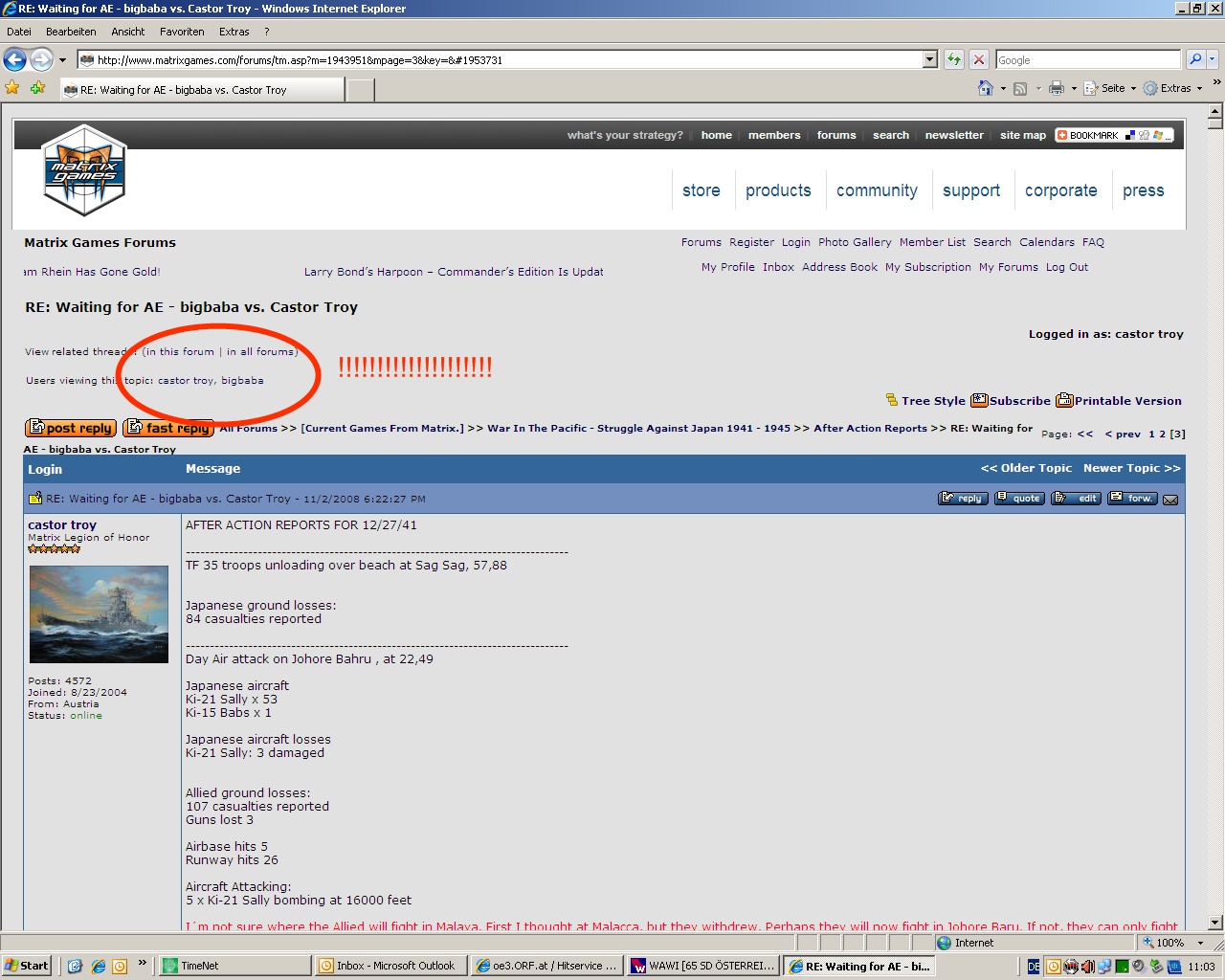This screenshot has height=980, width=1225.
Task: Click the Photo Gallery link
Action: click(x=855, y=242)
